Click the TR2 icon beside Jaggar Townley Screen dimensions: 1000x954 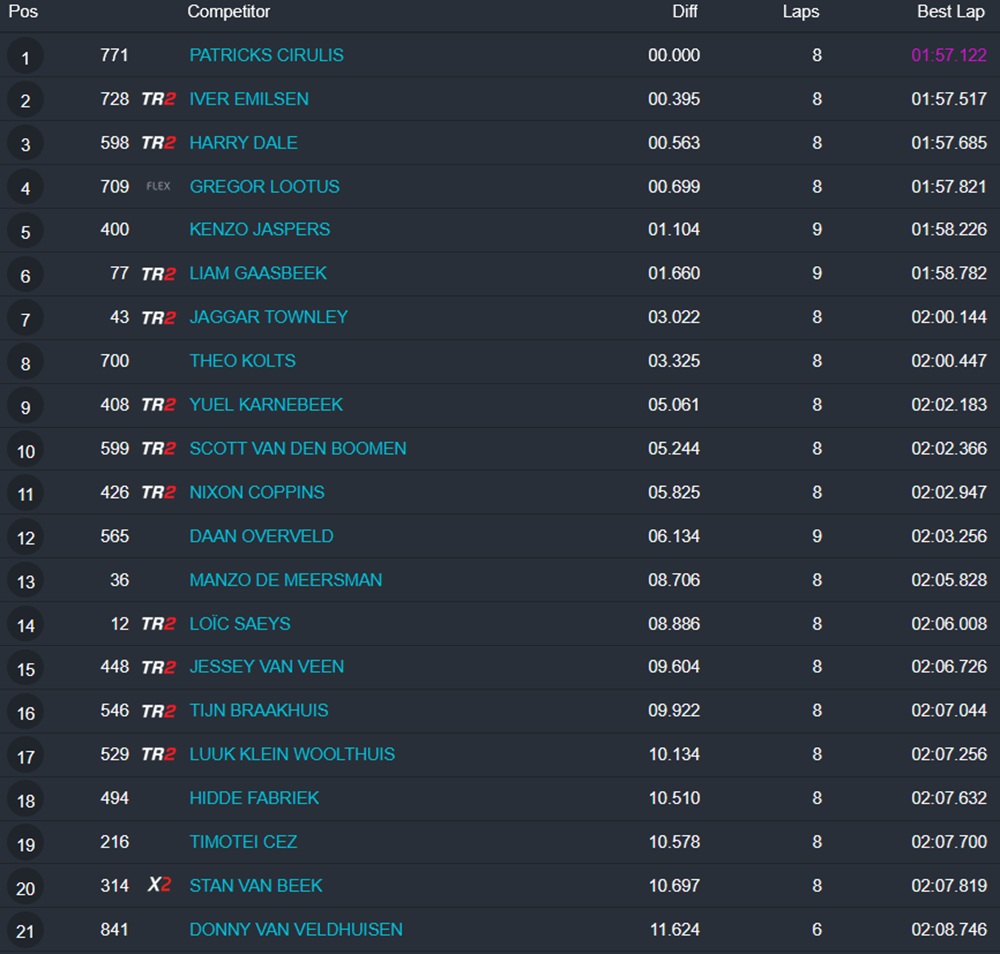pyautogui.click(x=158, y=317)
